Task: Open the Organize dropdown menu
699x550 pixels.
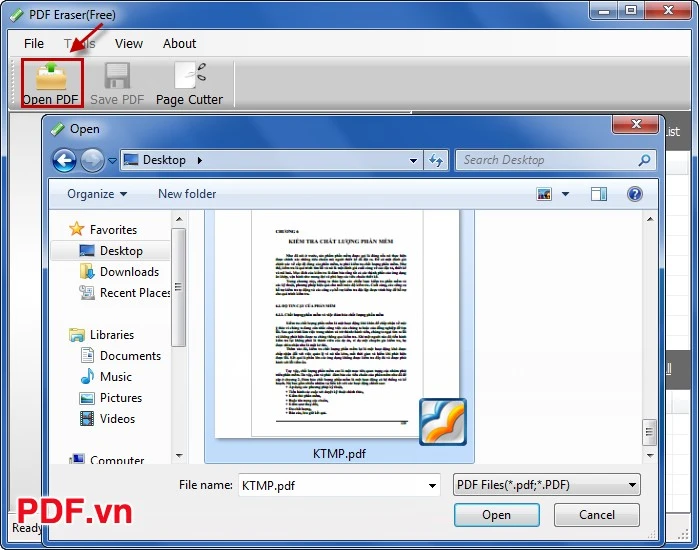Action: [97, 194]
